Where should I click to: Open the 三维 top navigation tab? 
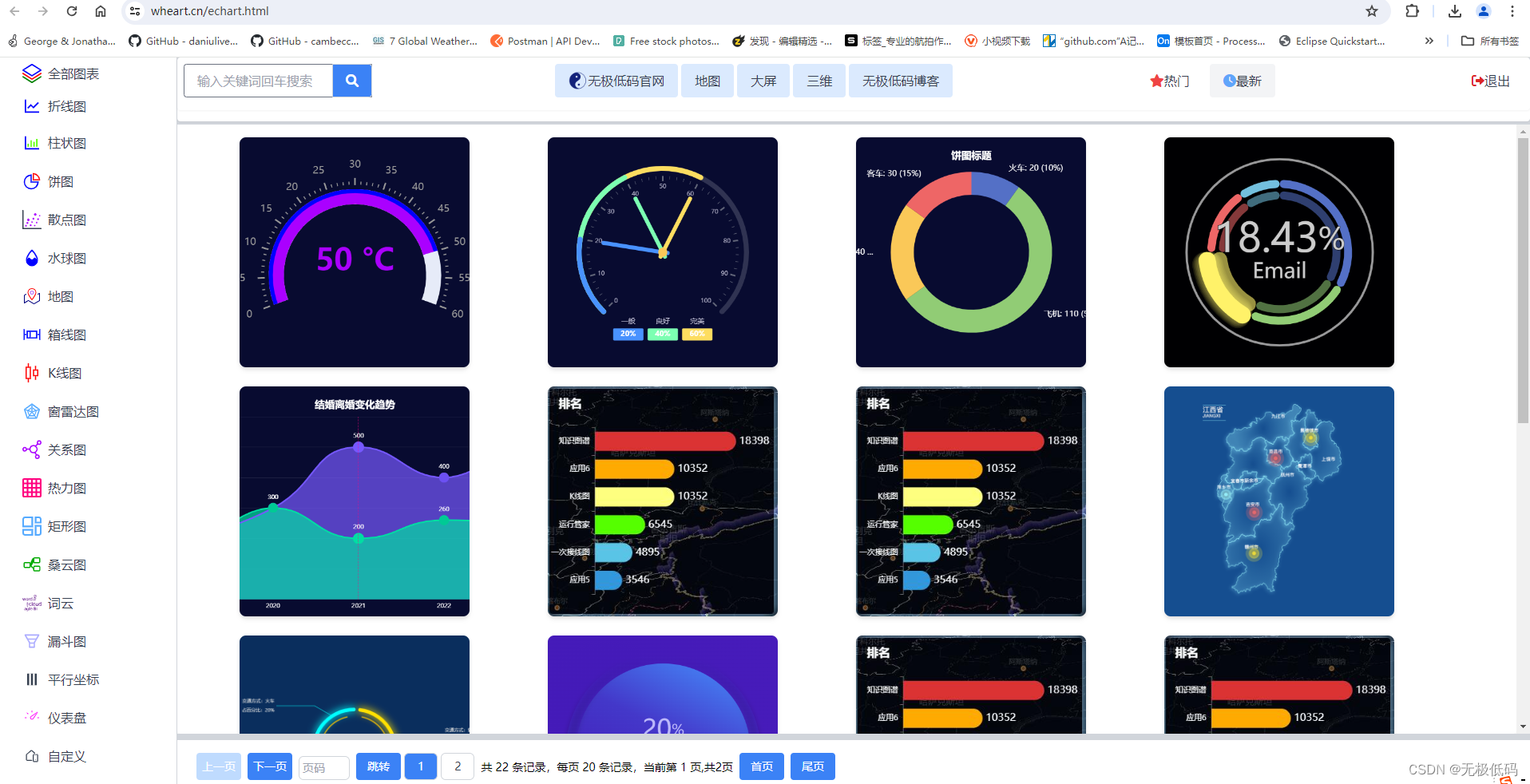819,81
